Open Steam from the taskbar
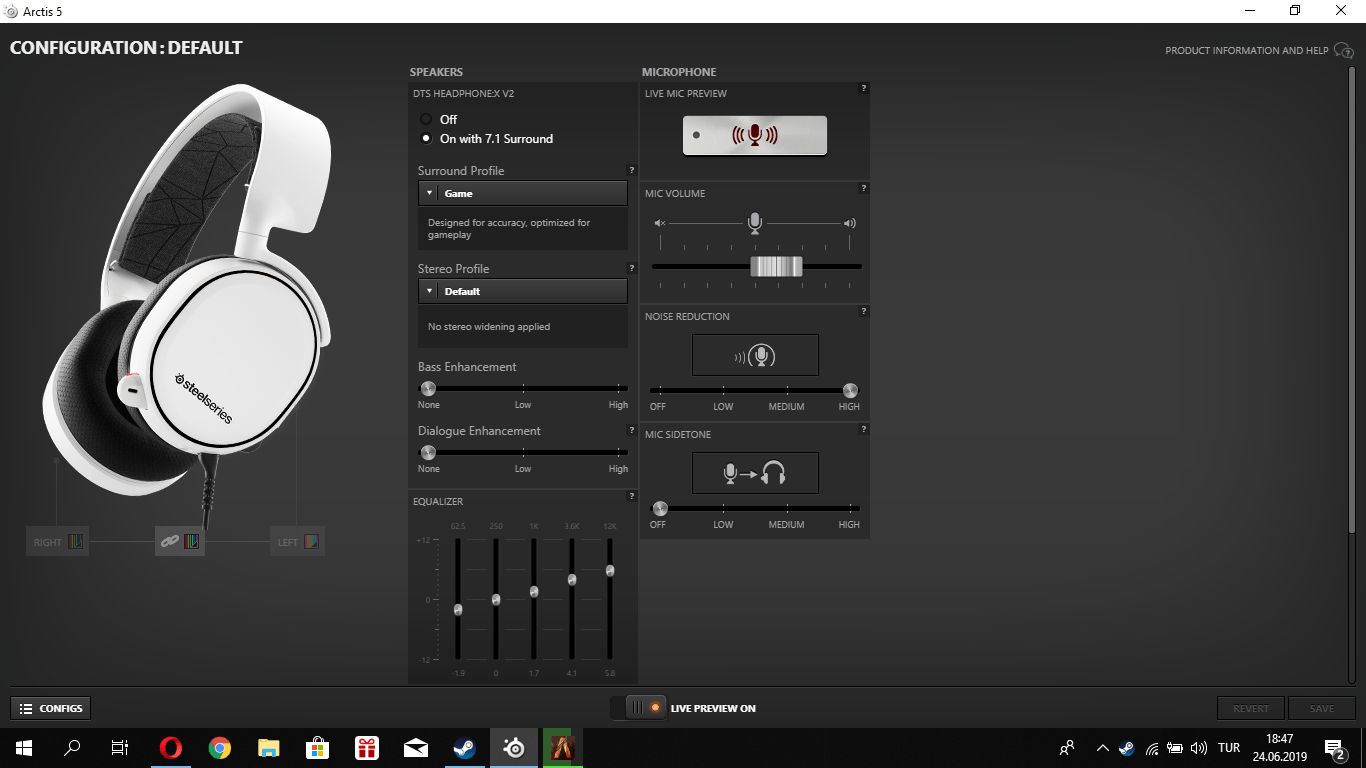1366x768 pixels. pyautogui.click(x=465, y=748)
